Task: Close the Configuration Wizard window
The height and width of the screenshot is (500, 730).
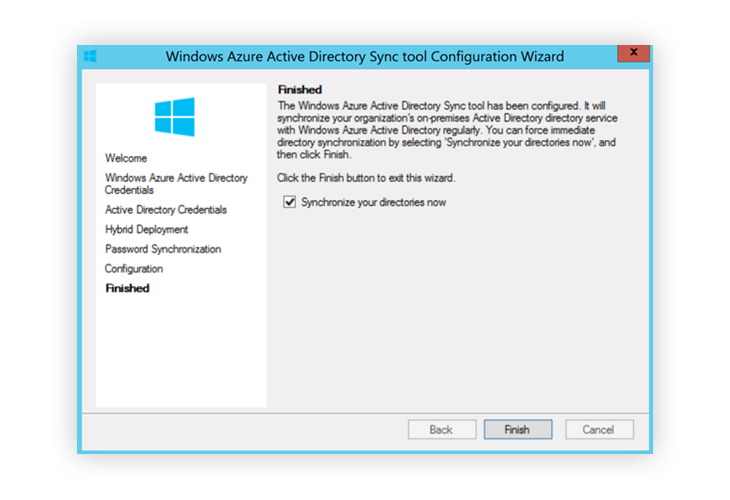Action: point(633,53)
